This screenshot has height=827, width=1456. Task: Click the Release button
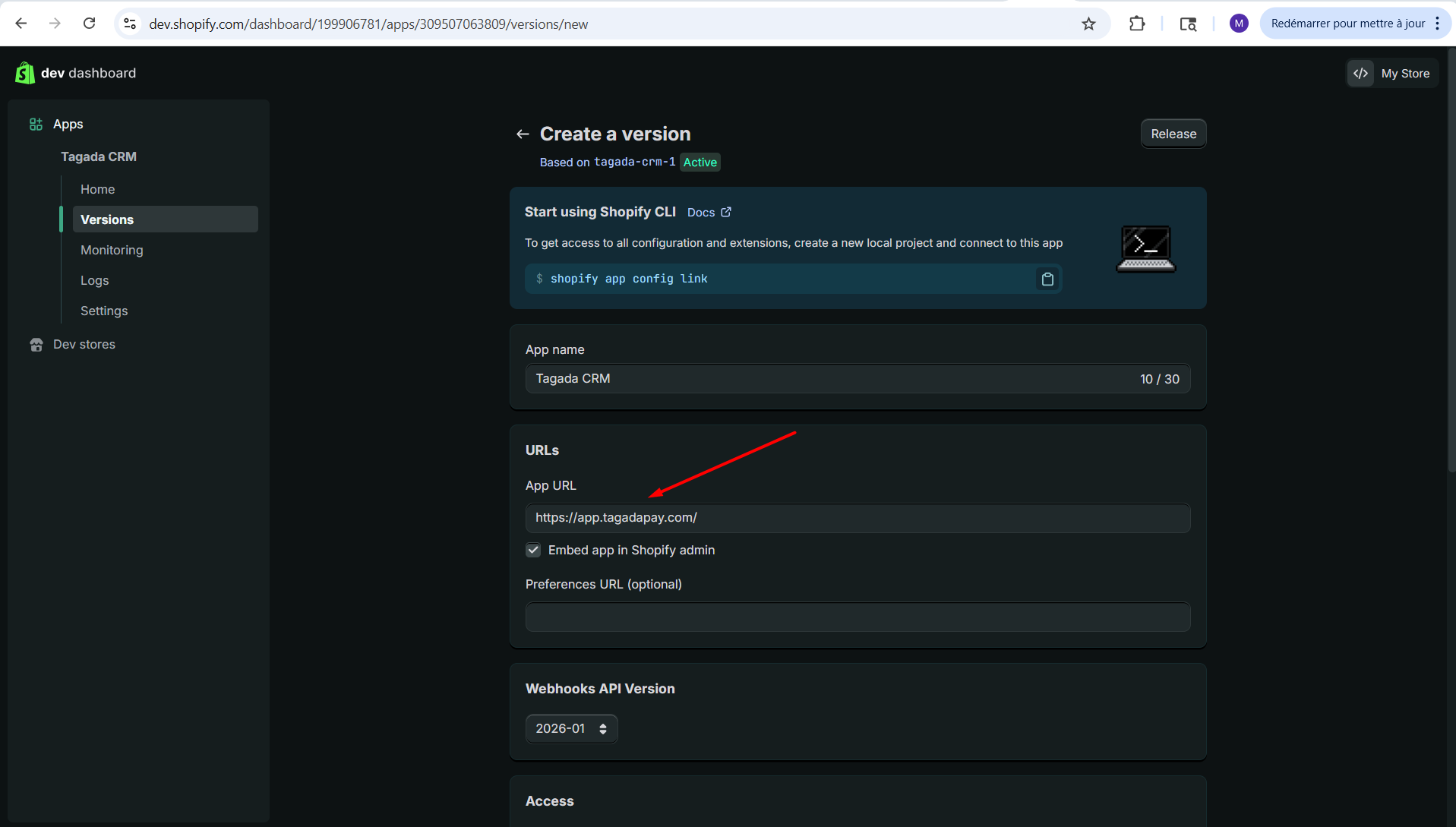tap(1173, 134)
